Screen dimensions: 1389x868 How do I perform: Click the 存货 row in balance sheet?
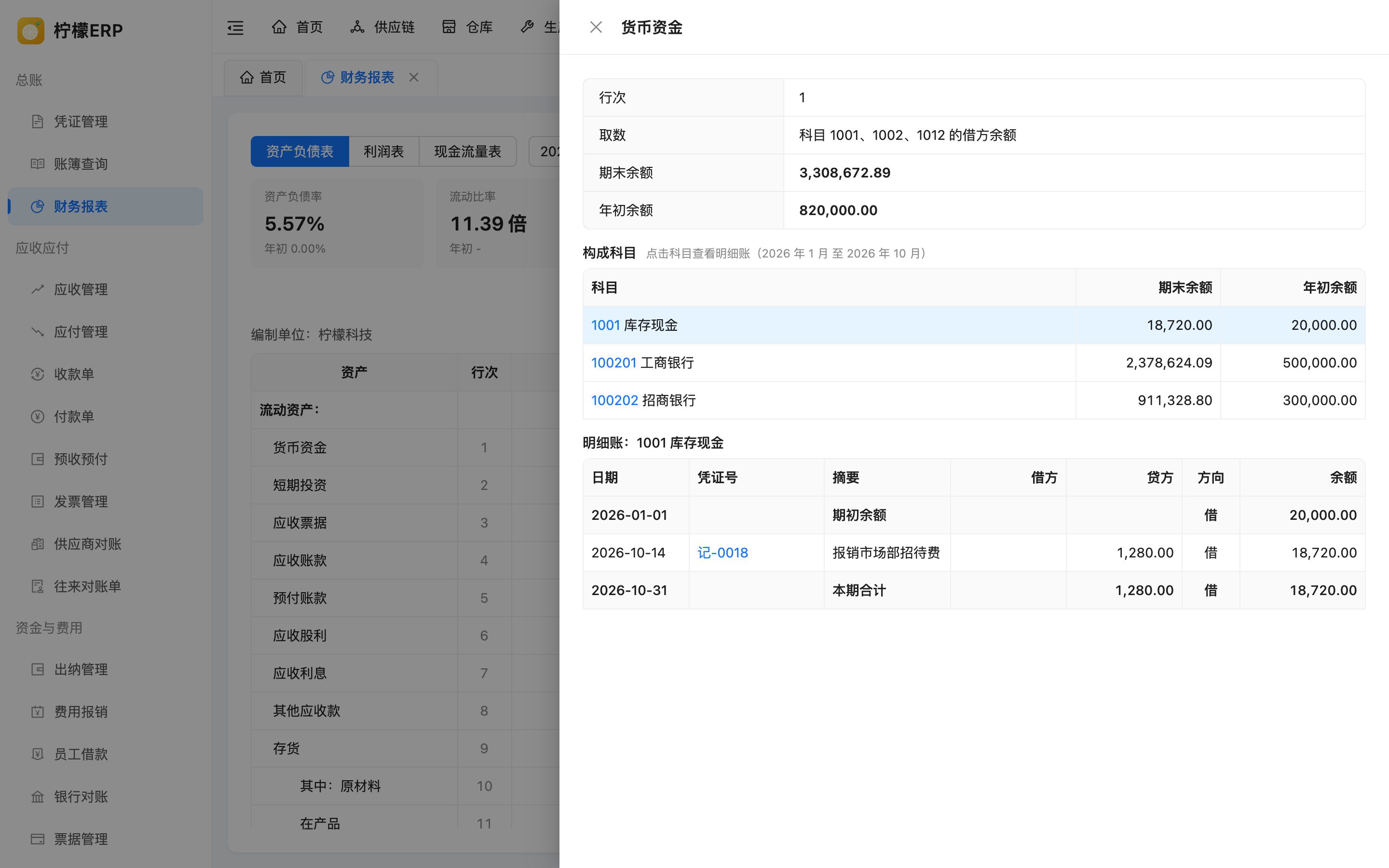click(405, 748)
